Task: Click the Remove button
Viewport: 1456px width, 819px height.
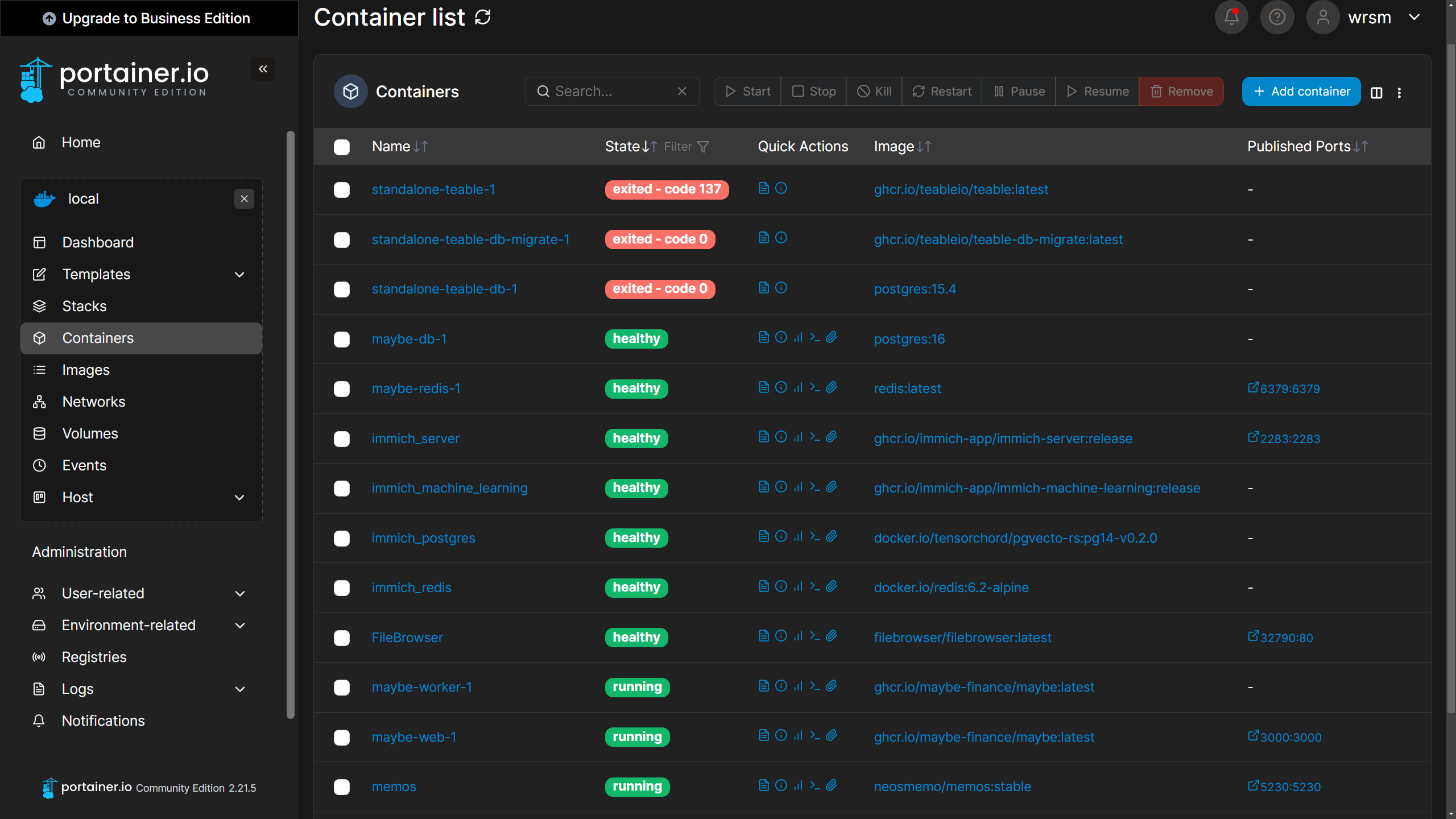Action: coord(1181,91)
